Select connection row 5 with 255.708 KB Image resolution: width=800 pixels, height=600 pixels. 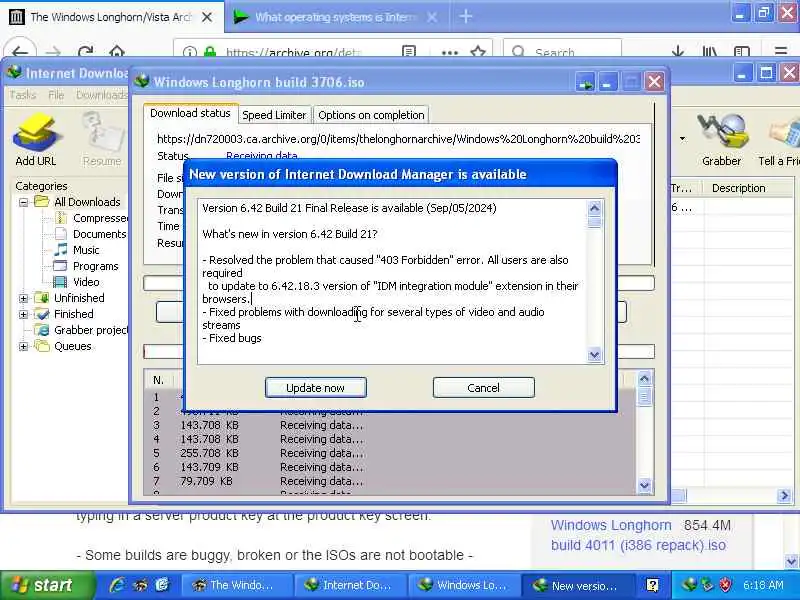[x=390, y=453]
